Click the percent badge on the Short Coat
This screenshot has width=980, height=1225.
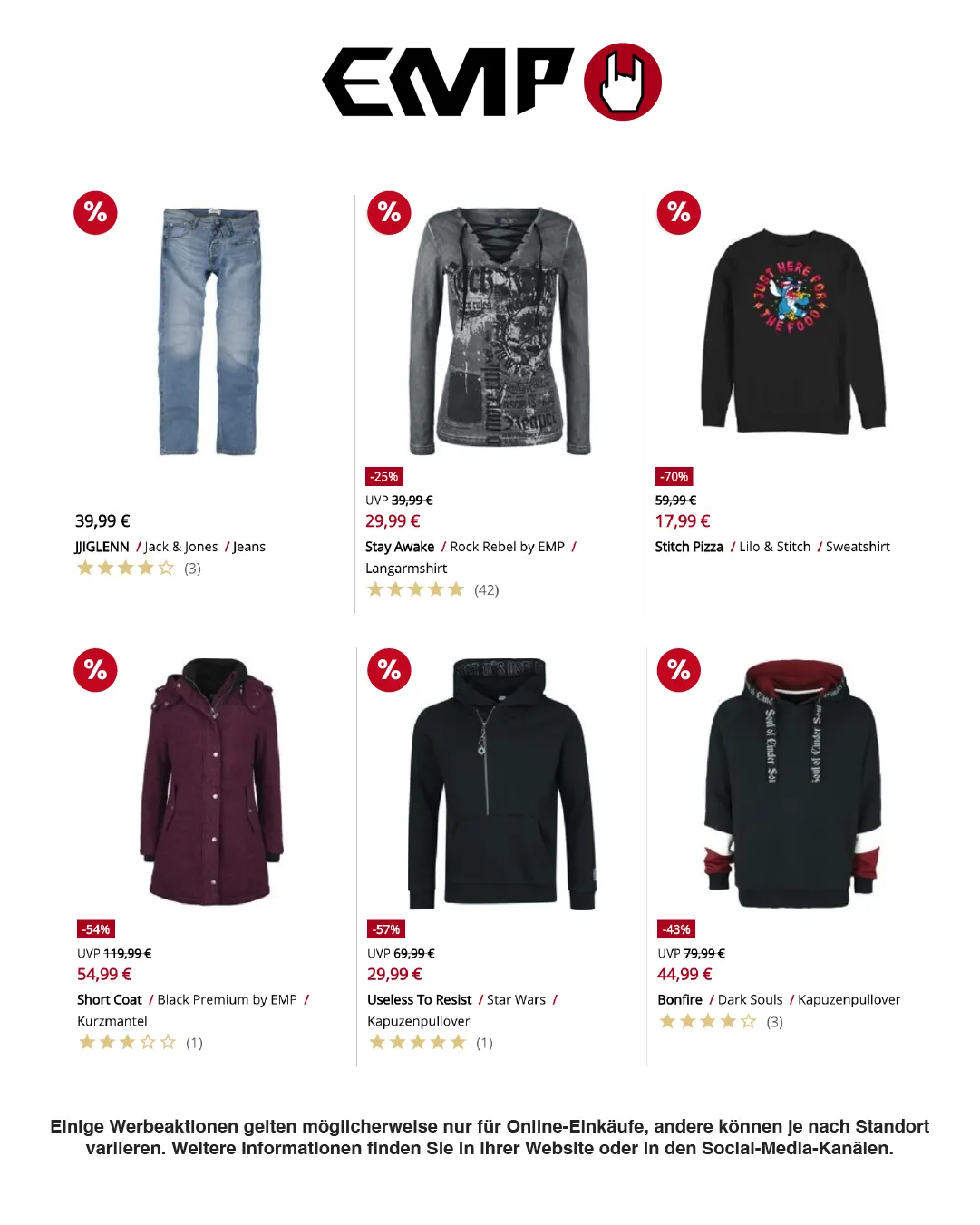pos(95,670)
